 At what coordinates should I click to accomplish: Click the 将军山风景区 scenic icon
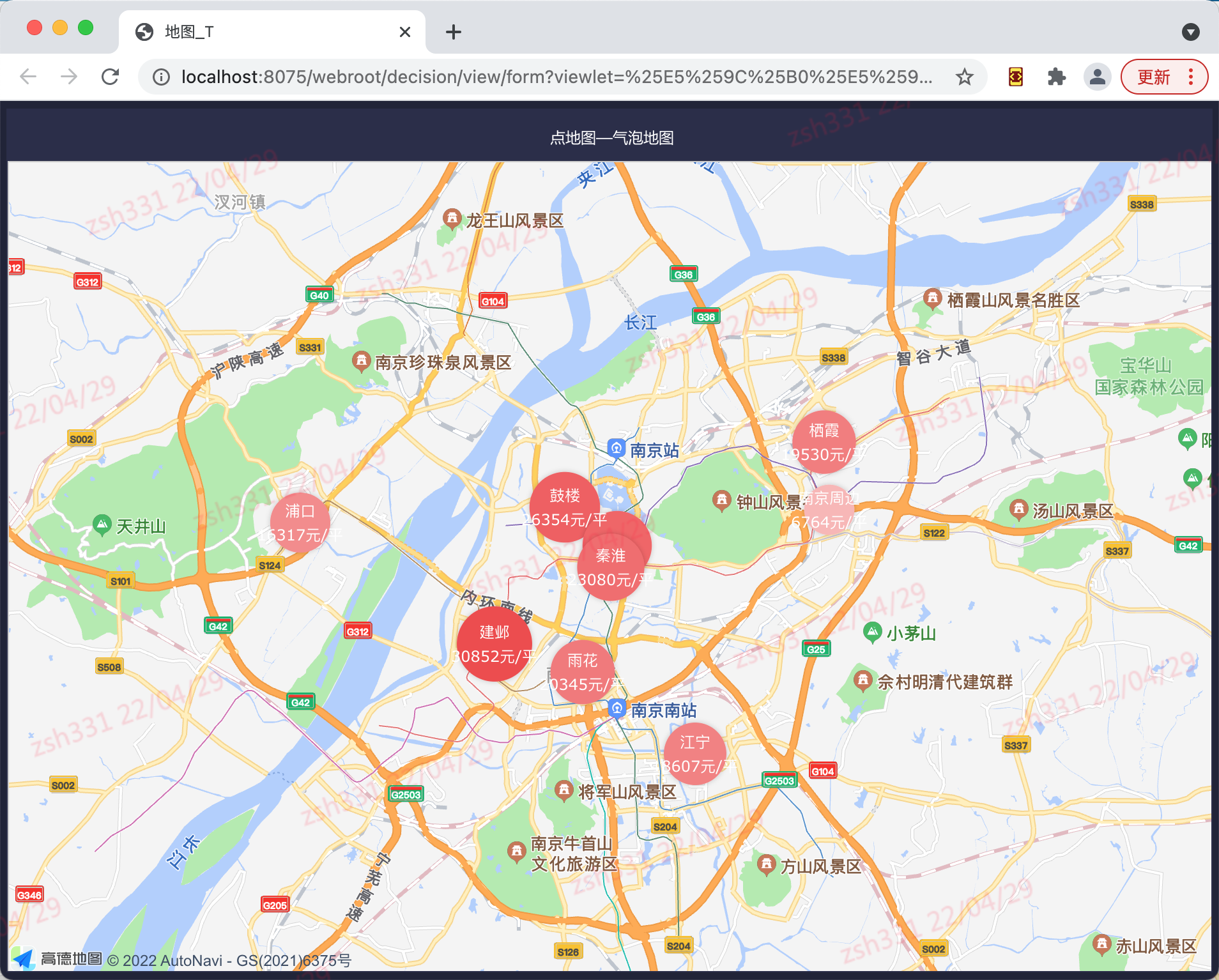(563, 790)
